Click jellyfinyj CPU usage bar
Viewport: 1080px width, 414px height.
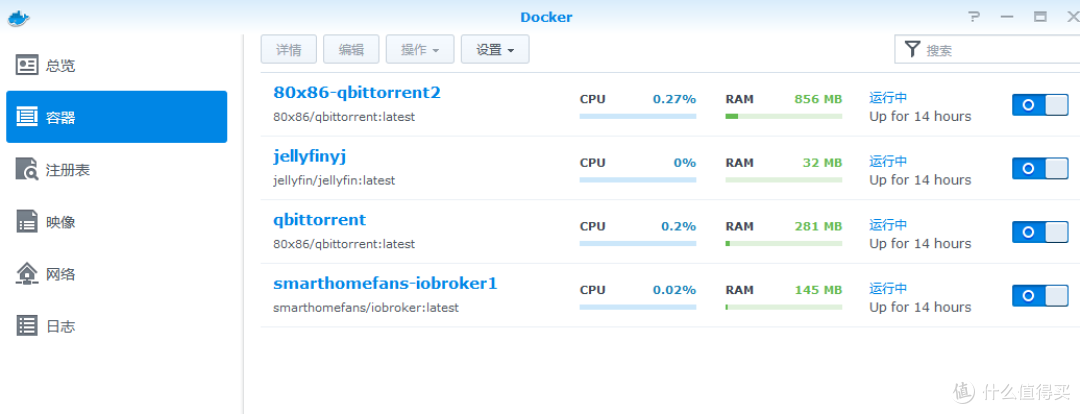pyautogui.click(x=638, y=180)
